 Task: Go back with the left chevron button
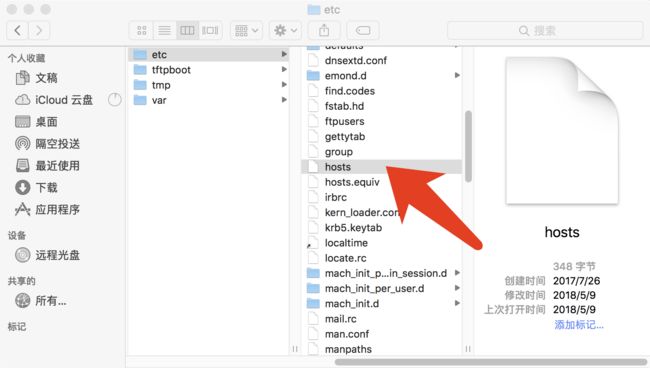coord(17,30)
